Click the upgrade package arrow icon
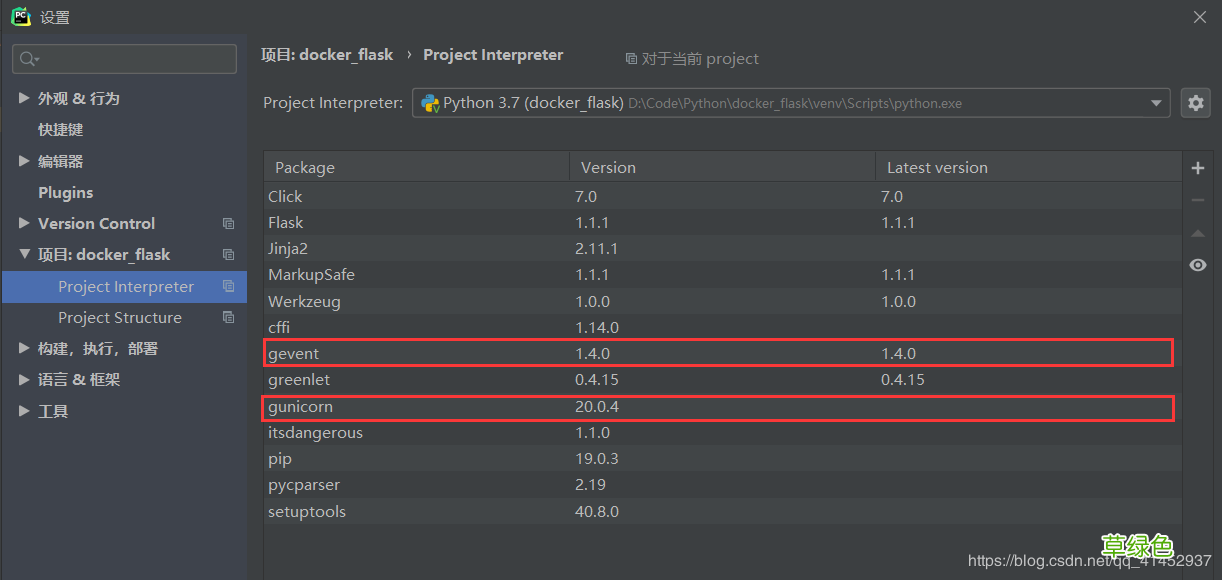The width and height of the screenshot is (1222, 580). (x=1197, y=233)
